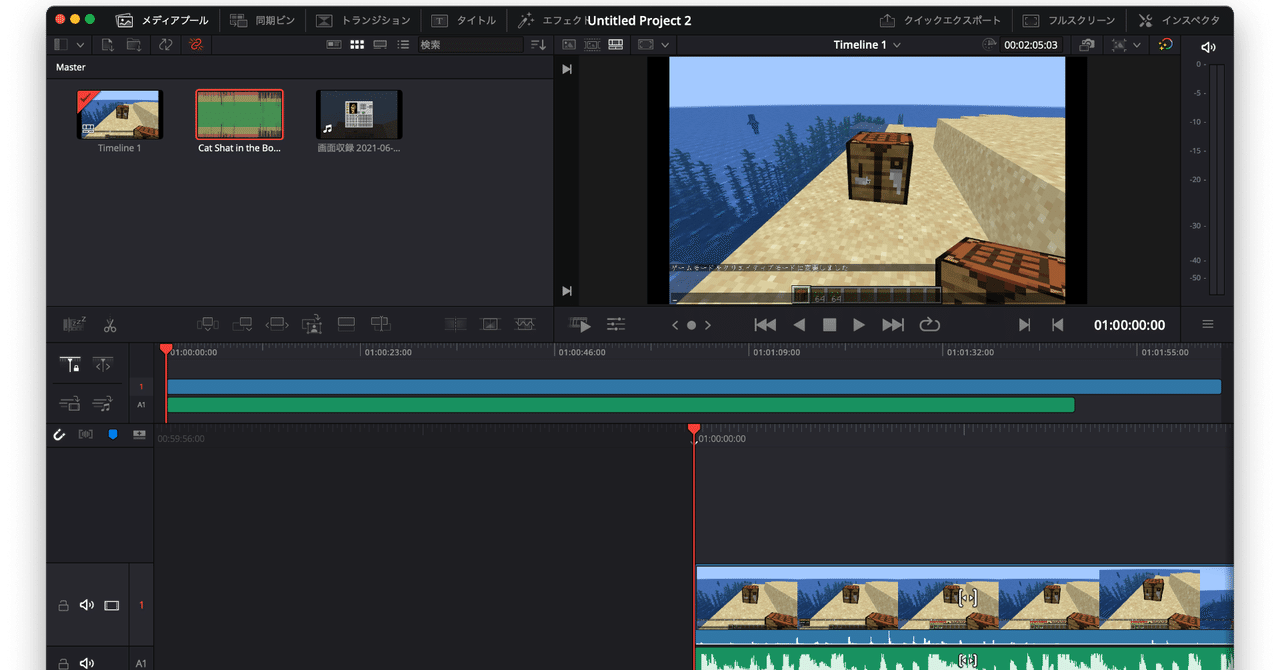Enable the audio scrubbing toggle
Viewport: 1280px width, 670px height.
(86, 434)
